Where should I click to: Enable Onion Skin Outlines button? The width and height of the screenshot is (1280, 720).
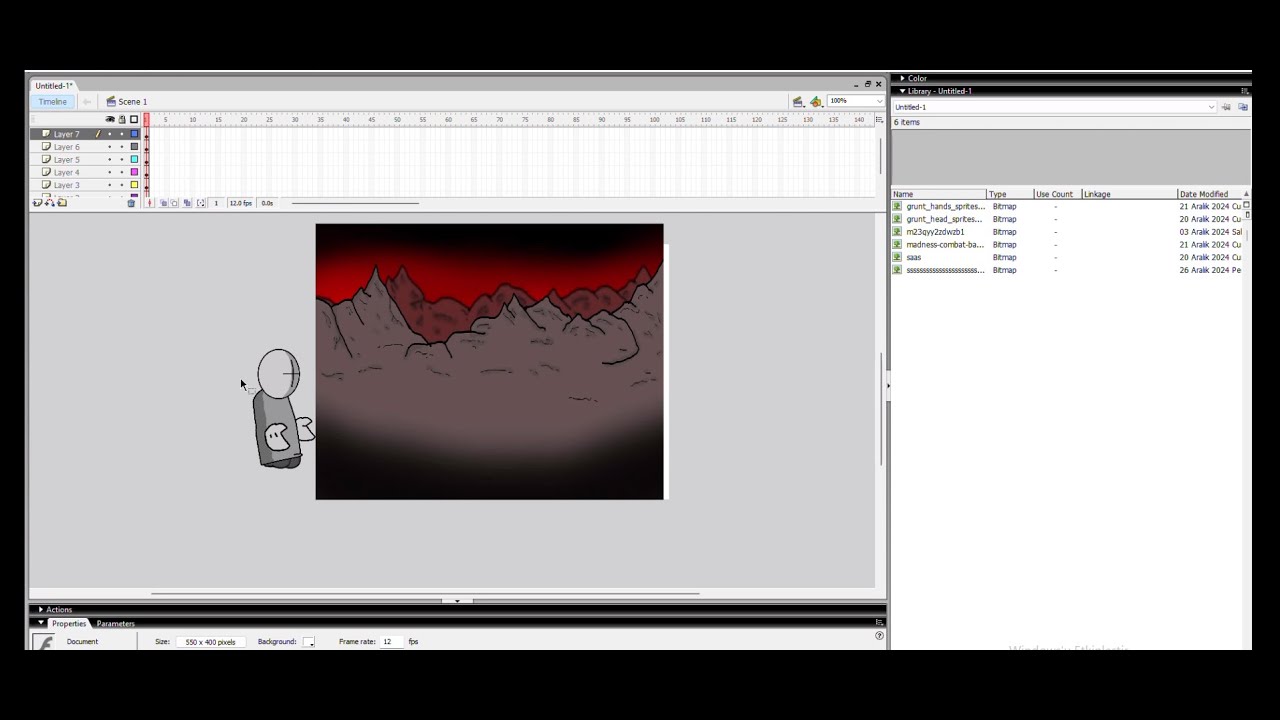(x=174, y=203)
